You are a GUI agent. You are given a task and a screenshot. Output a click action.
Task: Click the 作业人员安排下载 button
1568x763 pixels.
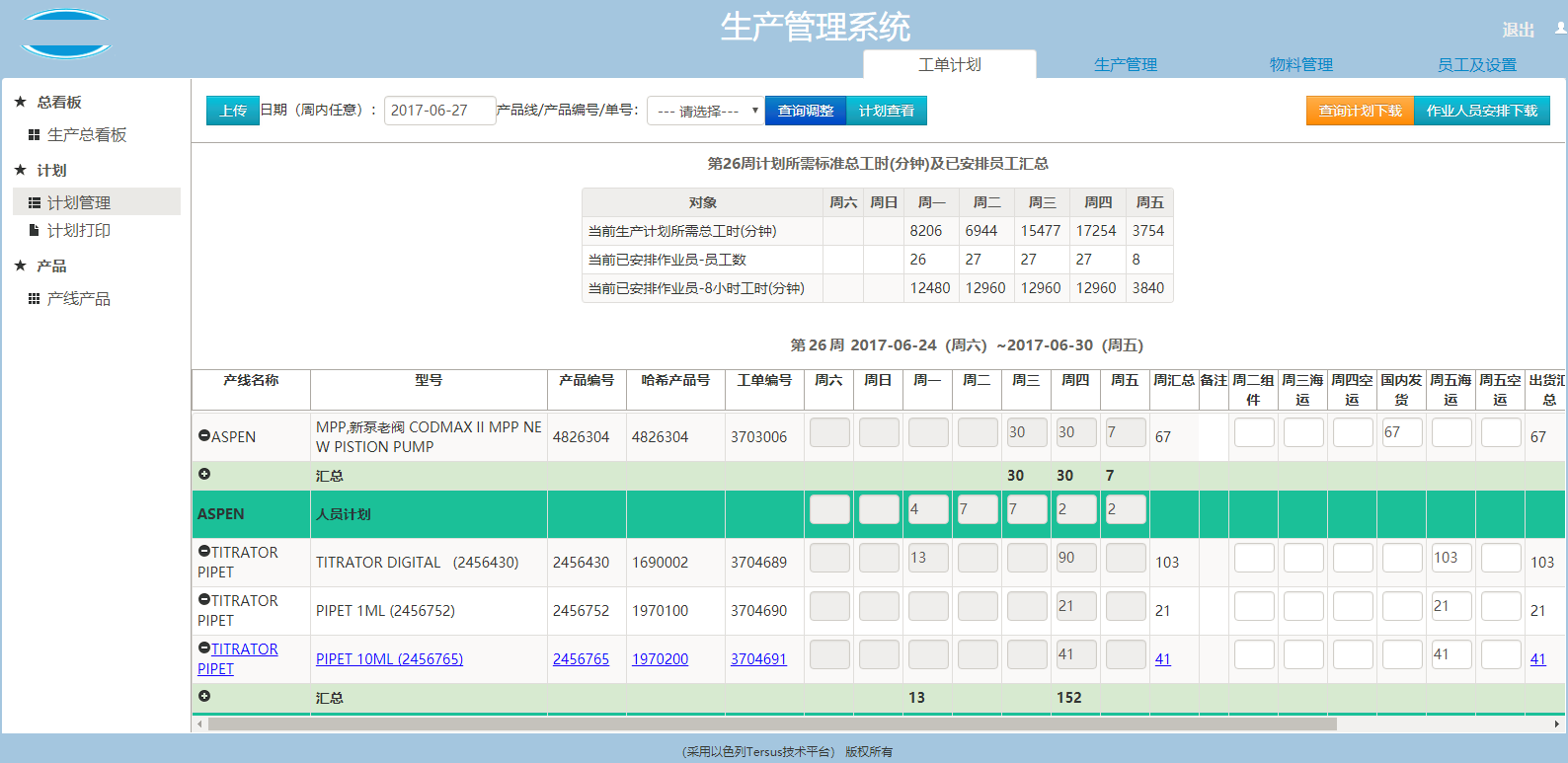click(x=1482, y=111)
